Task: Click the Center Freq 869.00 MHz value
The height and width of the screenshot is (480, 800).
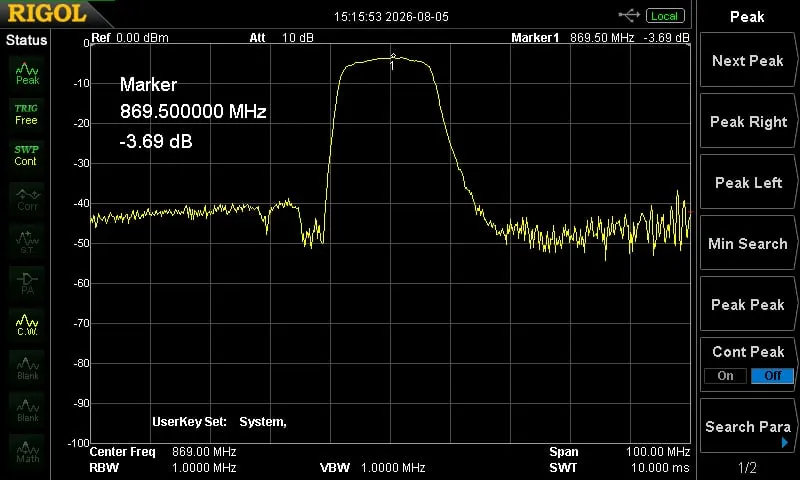Action: pyautogui.click(x=204, y=451)
